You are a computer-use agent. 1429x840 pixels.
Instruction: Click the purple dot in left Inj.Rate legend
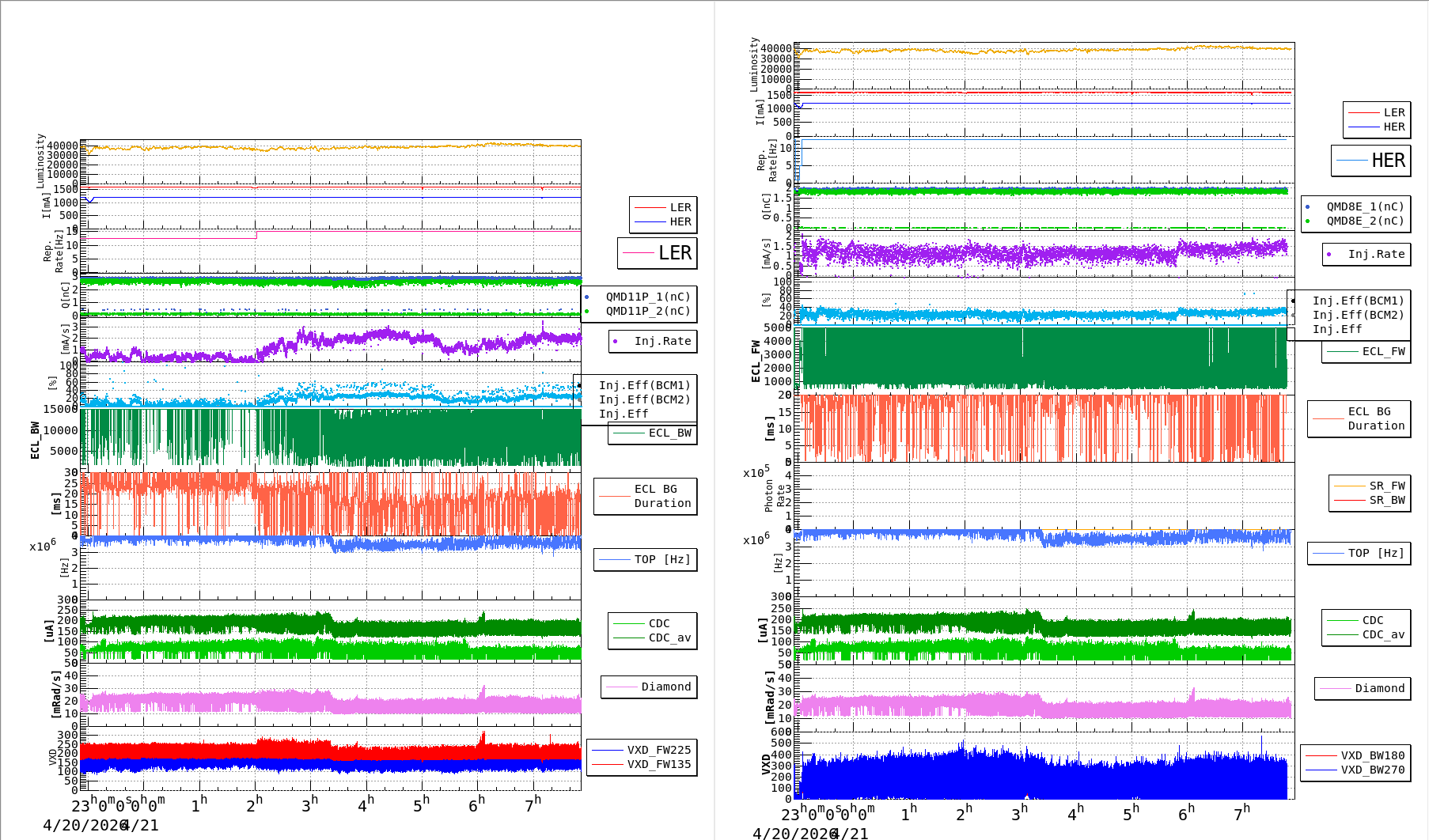[616, 342]
